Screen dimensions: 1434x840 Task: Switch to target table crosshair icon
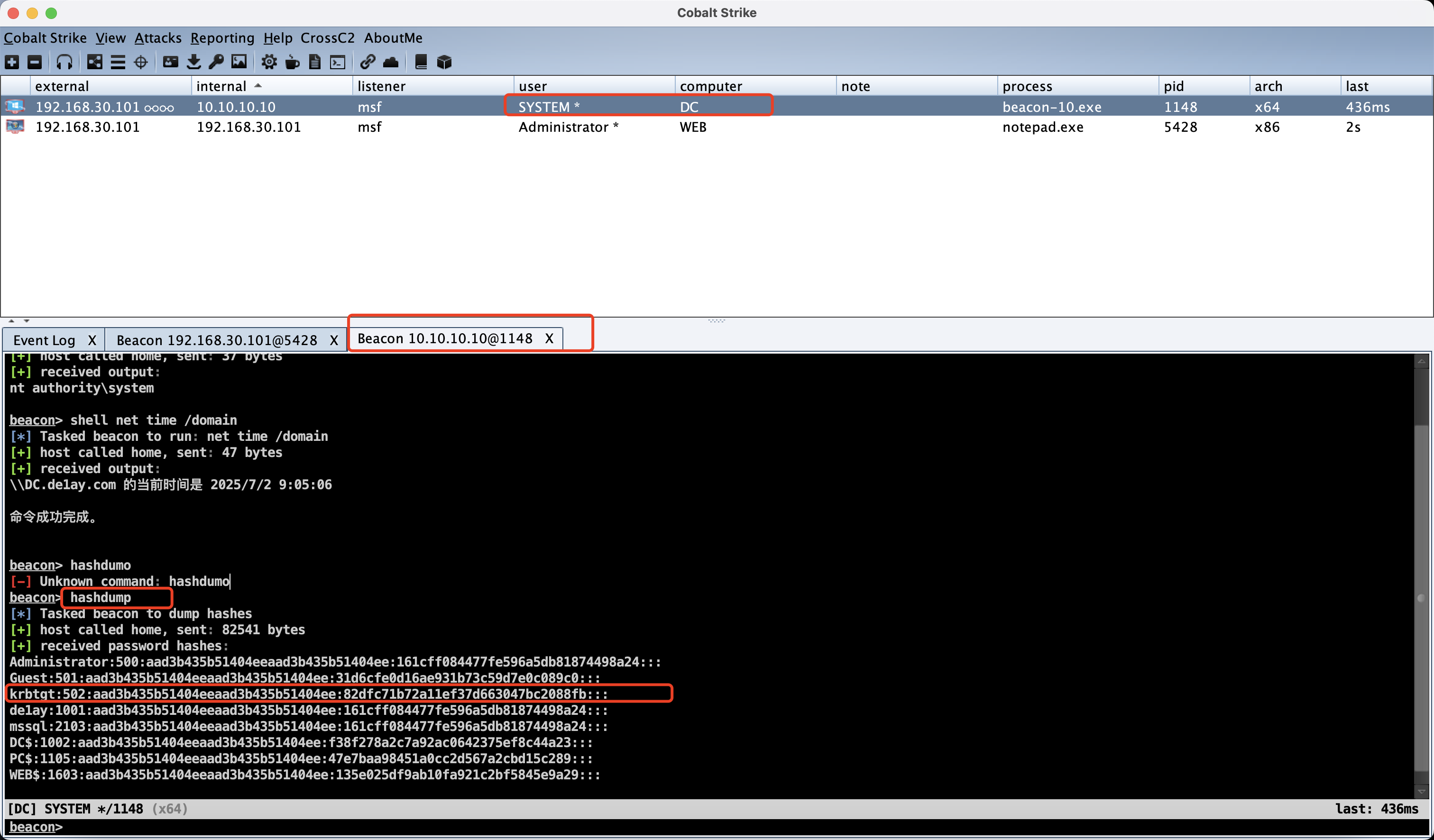[x=140, y=62]
